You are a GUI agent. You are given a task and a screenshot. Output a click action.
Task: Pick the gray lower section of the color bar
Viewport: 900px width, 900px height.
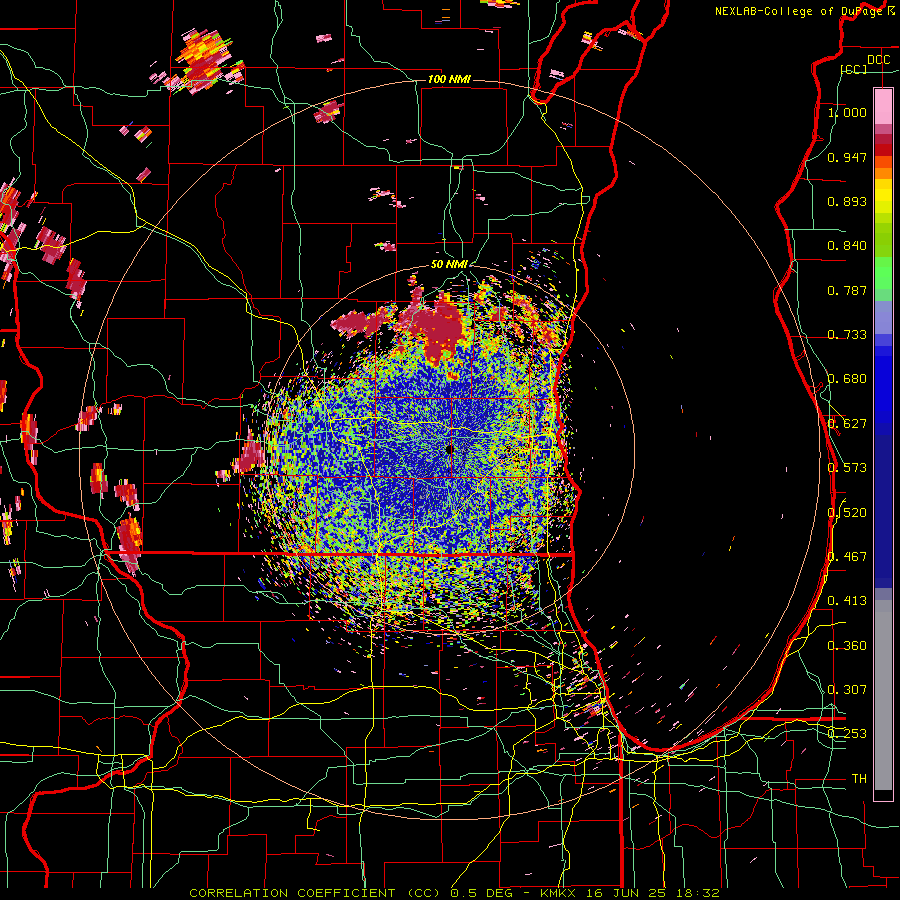[x=883, y=695]
